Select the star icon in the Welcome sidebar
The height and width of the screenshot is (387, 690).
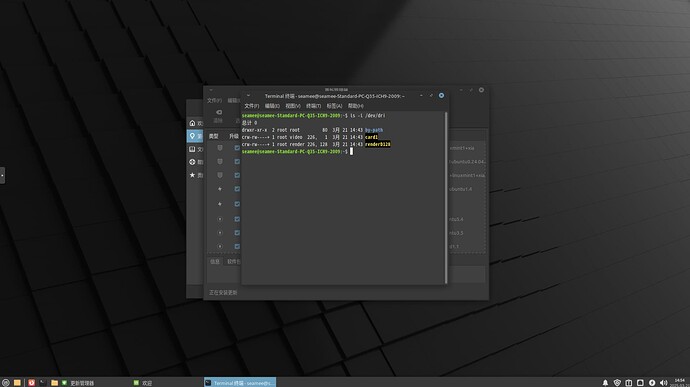point(192,175)
